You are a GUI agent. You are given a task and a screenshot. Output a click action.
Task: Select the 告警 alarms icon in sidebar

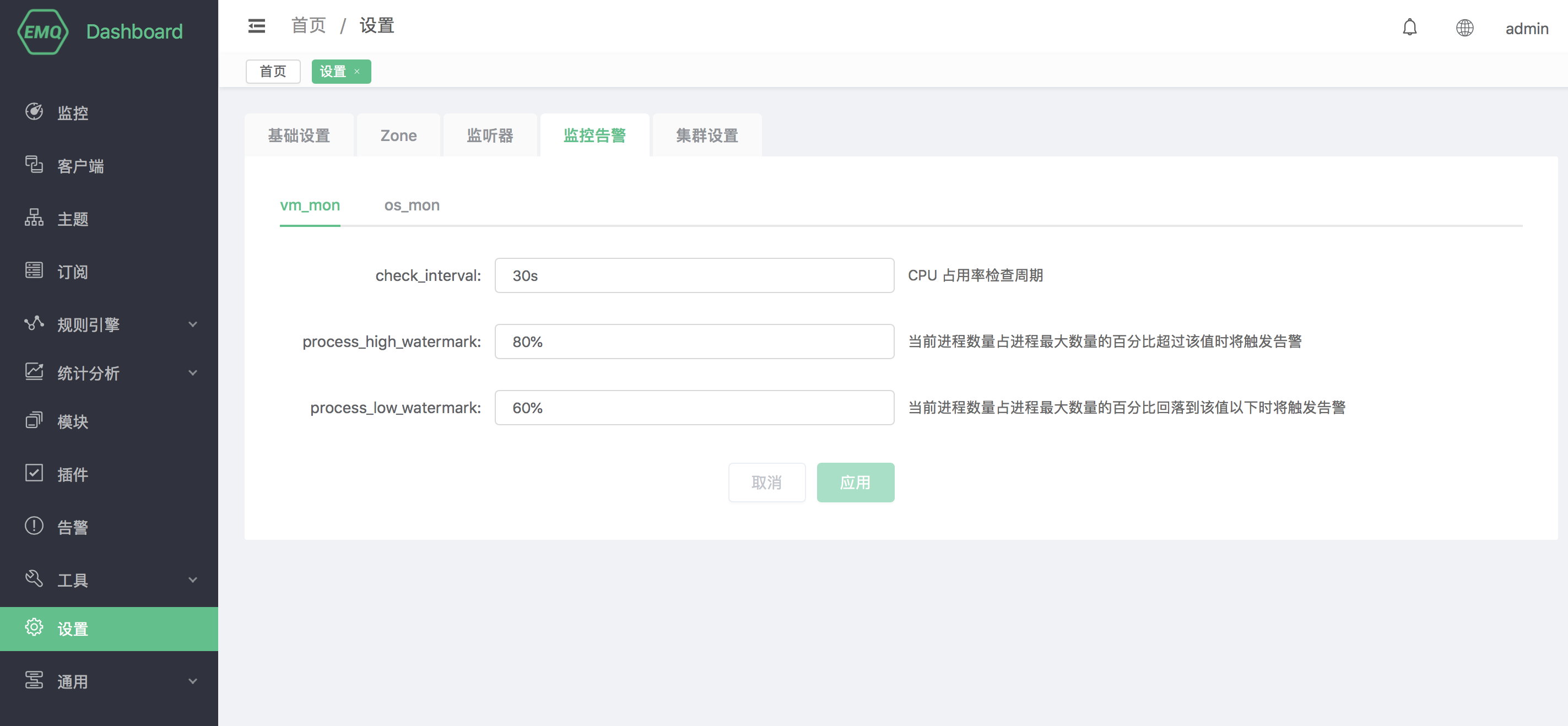[35, 527]
